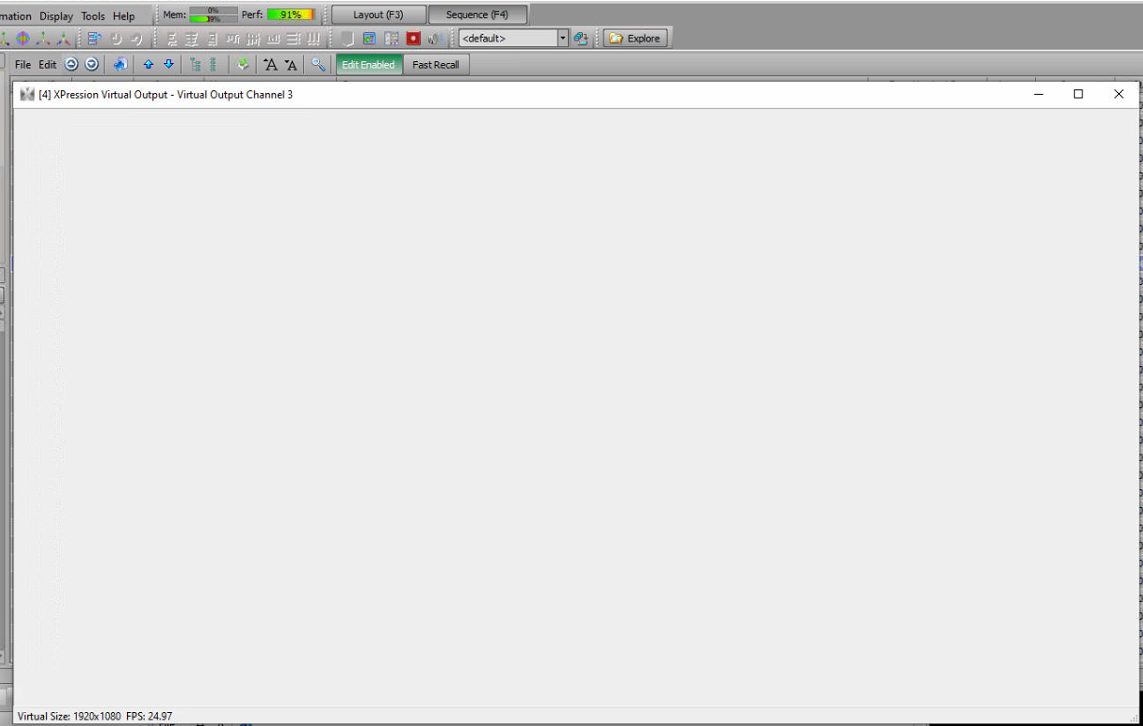The image size is (1143, 726).
Task: Open the Tools menu
Action: [x=92, y=15]
